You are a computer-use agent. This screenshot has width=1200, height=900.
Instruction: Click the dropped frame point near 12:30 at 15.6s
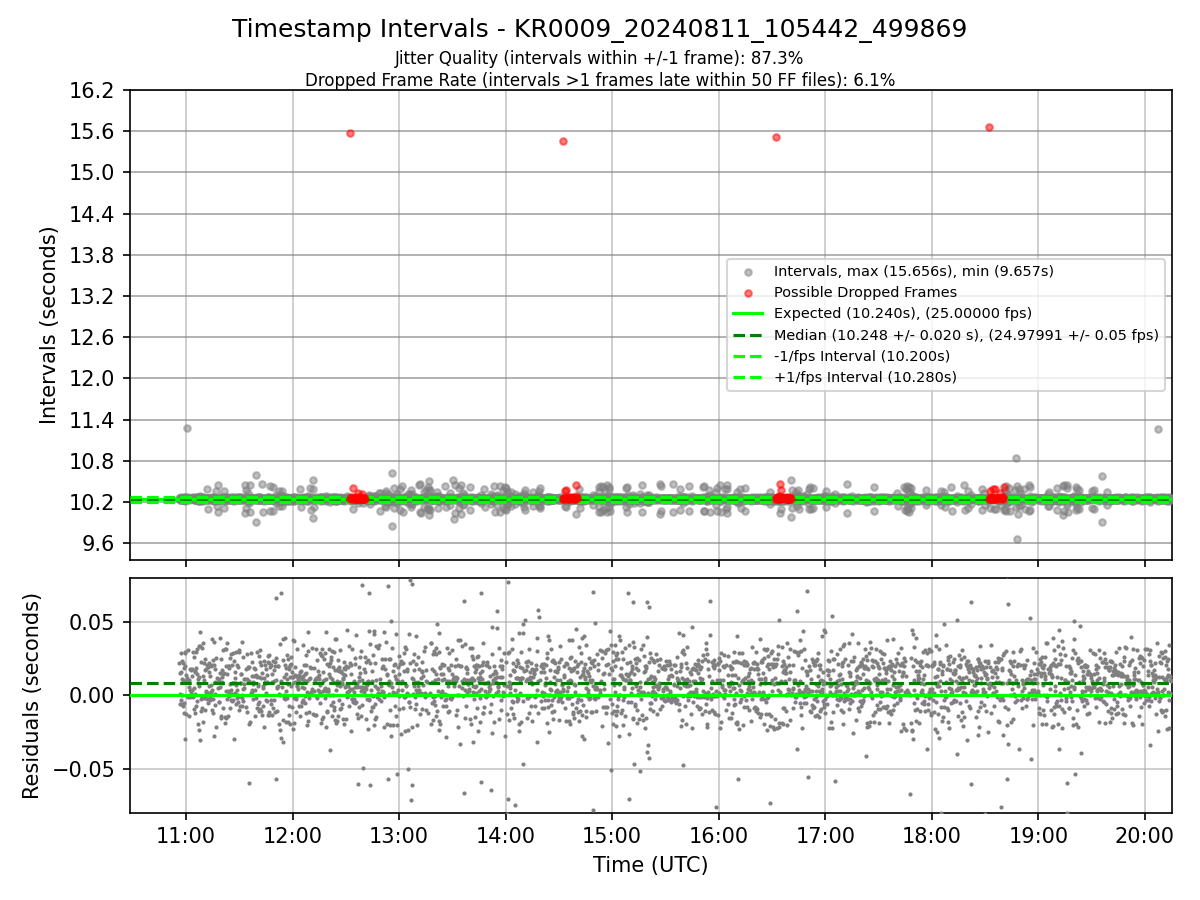(x=350, y=133)
